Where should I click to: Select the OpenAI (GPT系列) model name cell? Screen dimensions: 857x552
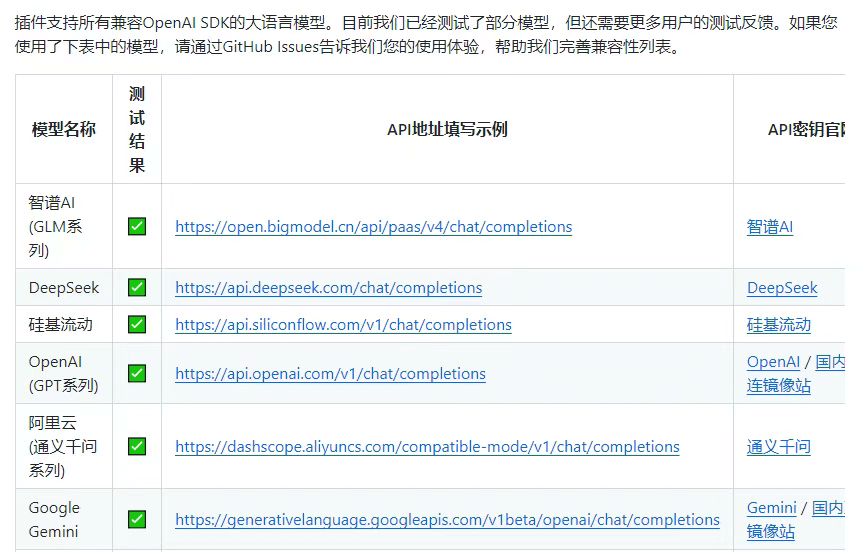64,374
